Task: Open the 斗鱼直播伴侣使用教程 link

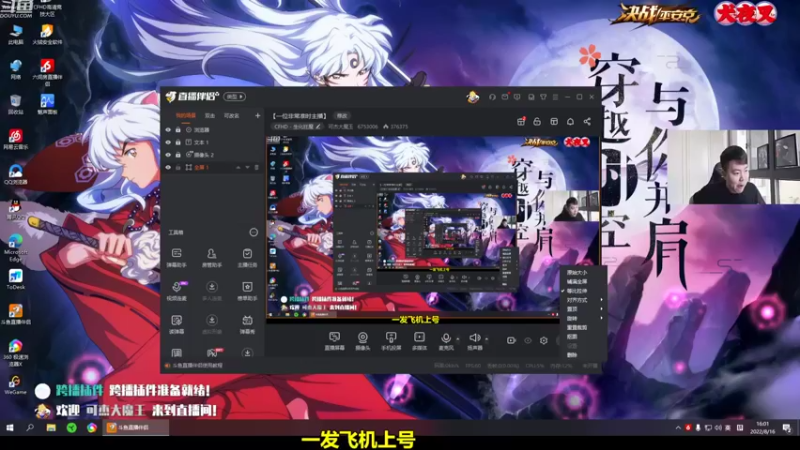Action: 197,365
